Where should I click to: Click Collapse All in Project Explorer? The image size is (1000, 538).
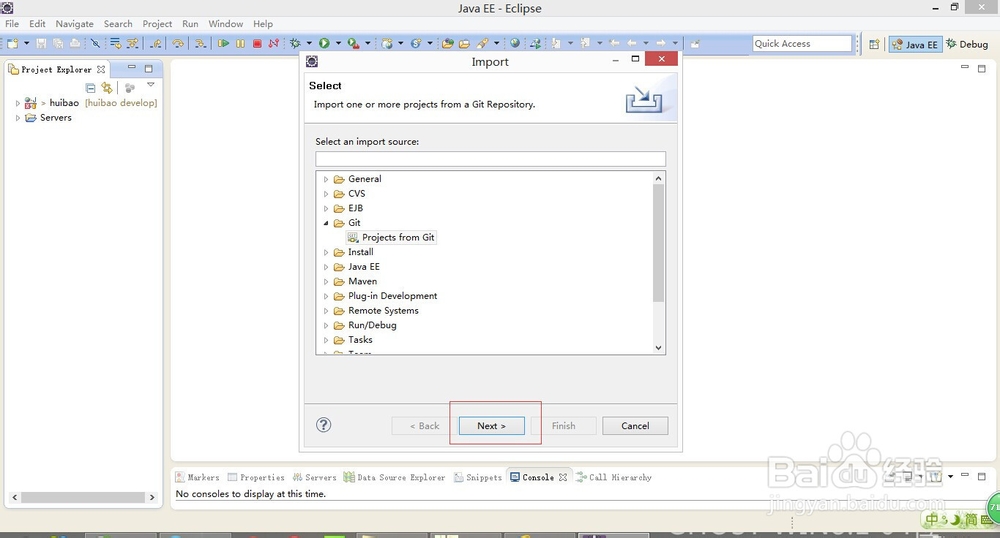coord(91,88)
